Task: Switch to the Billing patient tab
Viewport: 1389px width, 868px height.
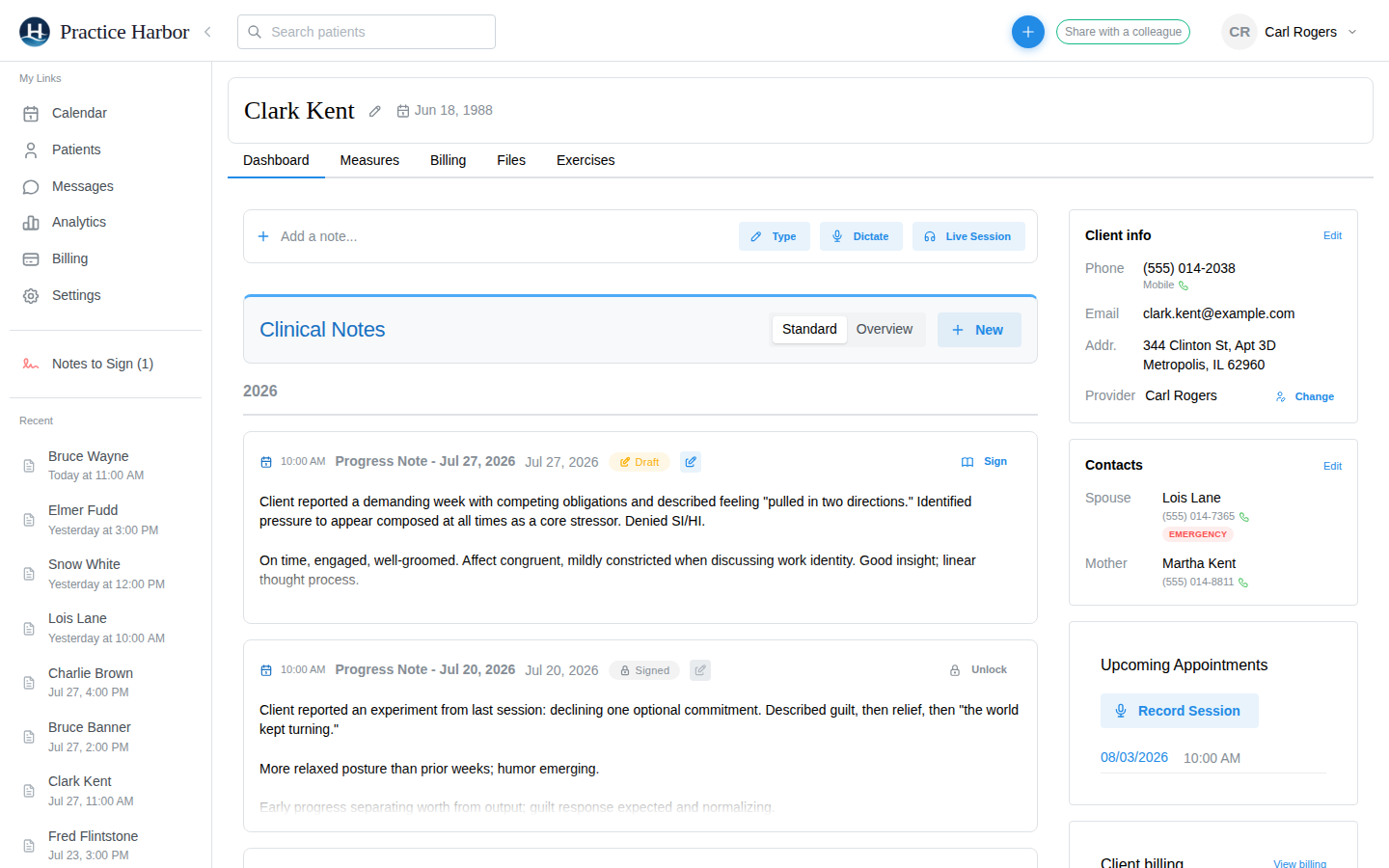Action: point(448,160)
